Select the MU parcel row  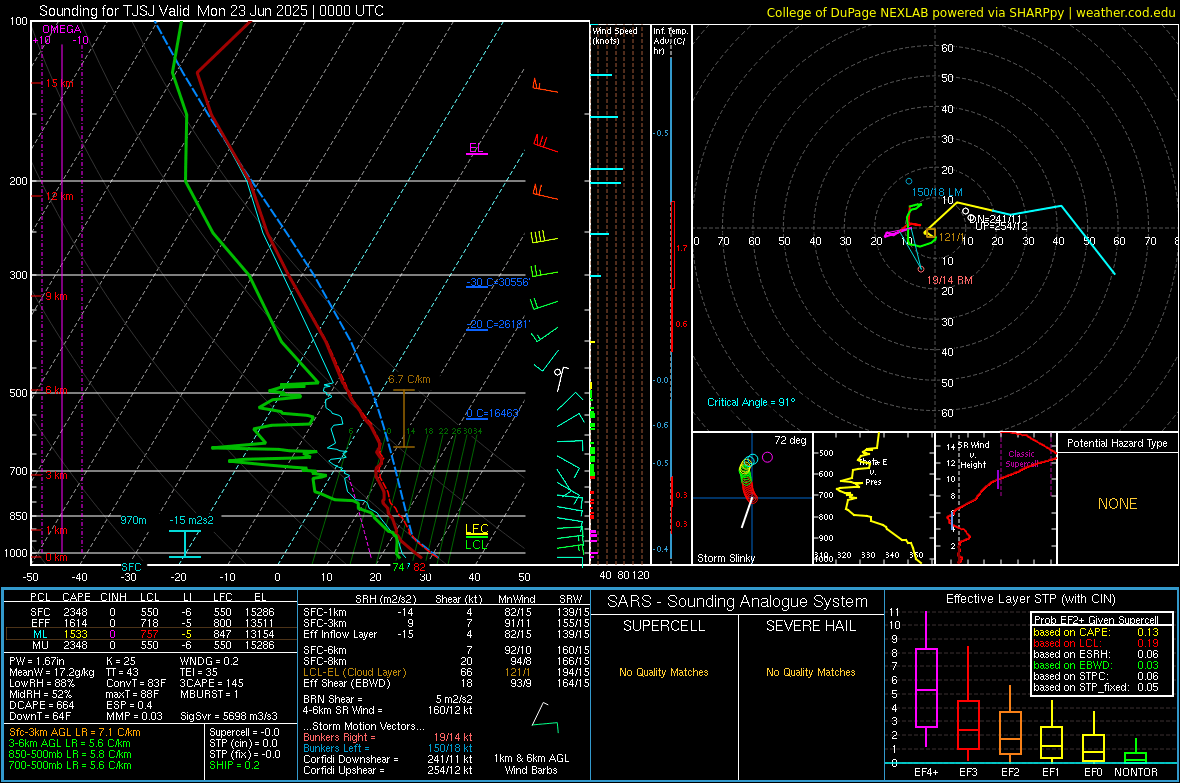pos(149,645)
